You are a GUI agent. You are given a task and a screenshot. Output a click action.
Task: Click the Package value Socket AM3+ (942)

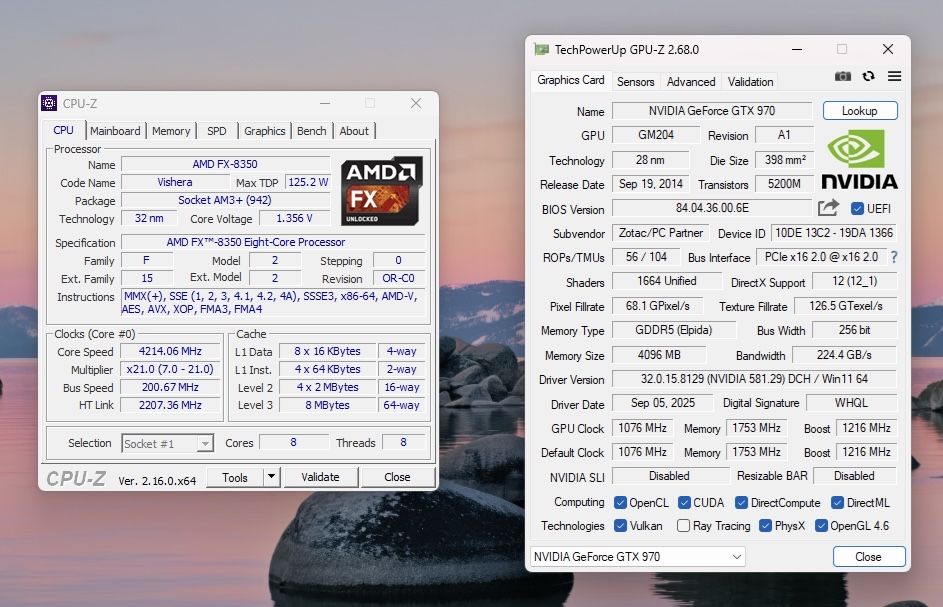(x=225, y=200)
